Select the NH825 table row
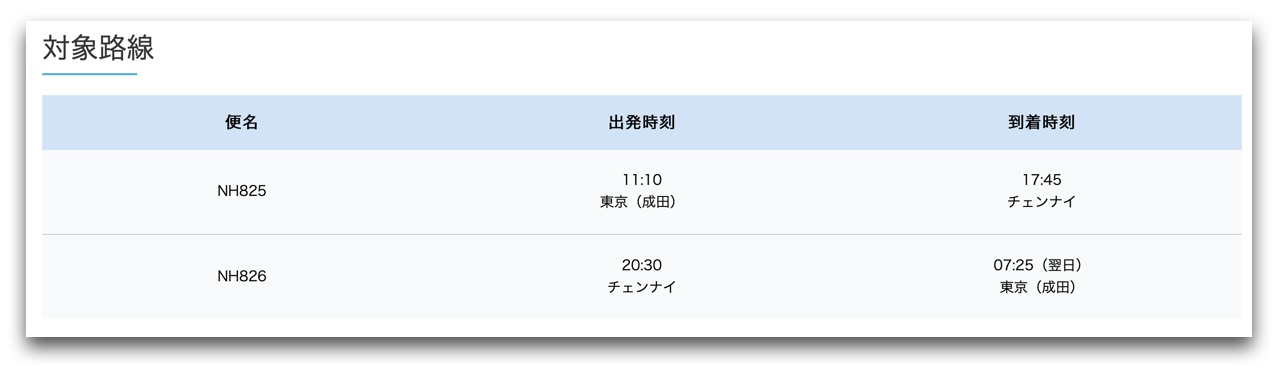The width and height of the screenshot is (1284, 382). tap(642, 192)
